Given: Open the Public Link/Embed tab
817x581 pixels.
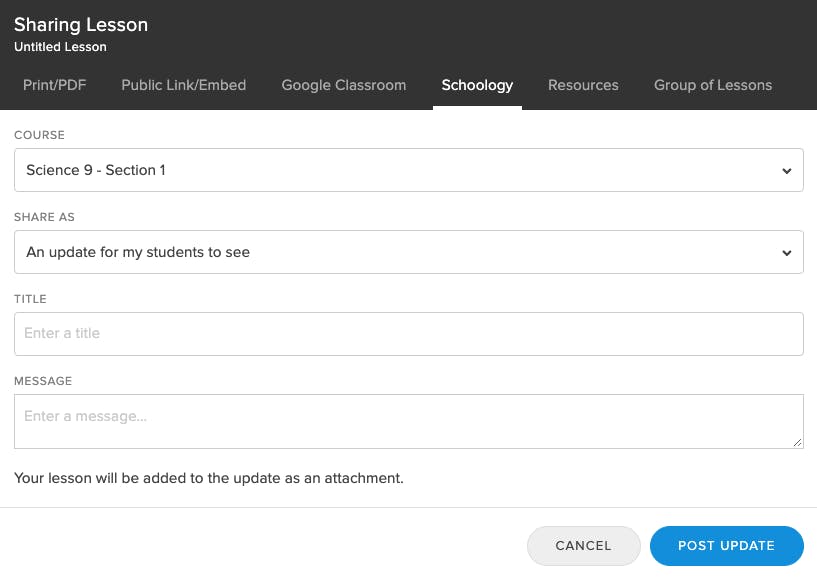Looking at the screenshot, I should (x=183, y=85).
